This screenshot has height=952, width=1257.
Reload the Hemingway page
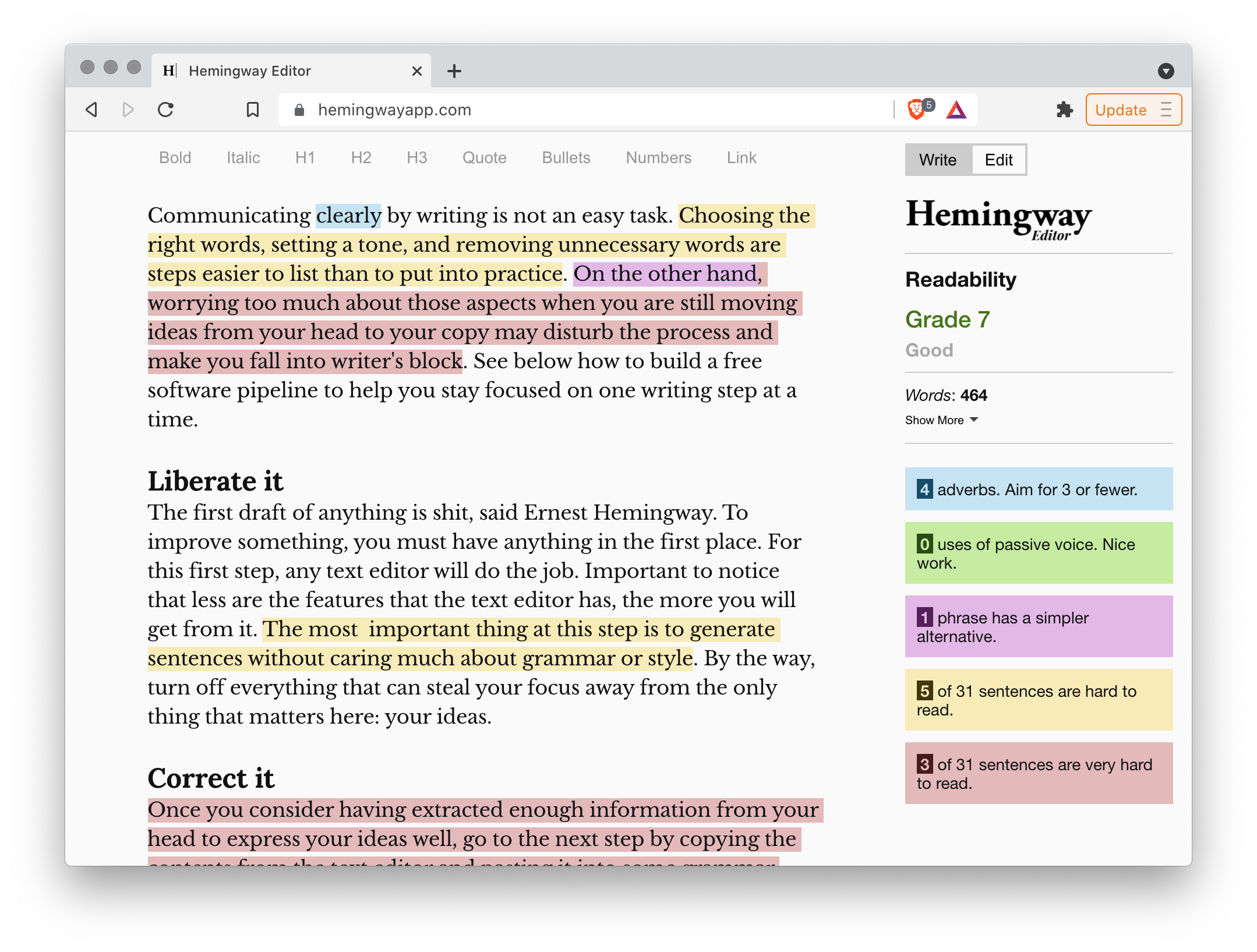click(x=166, y=110)
